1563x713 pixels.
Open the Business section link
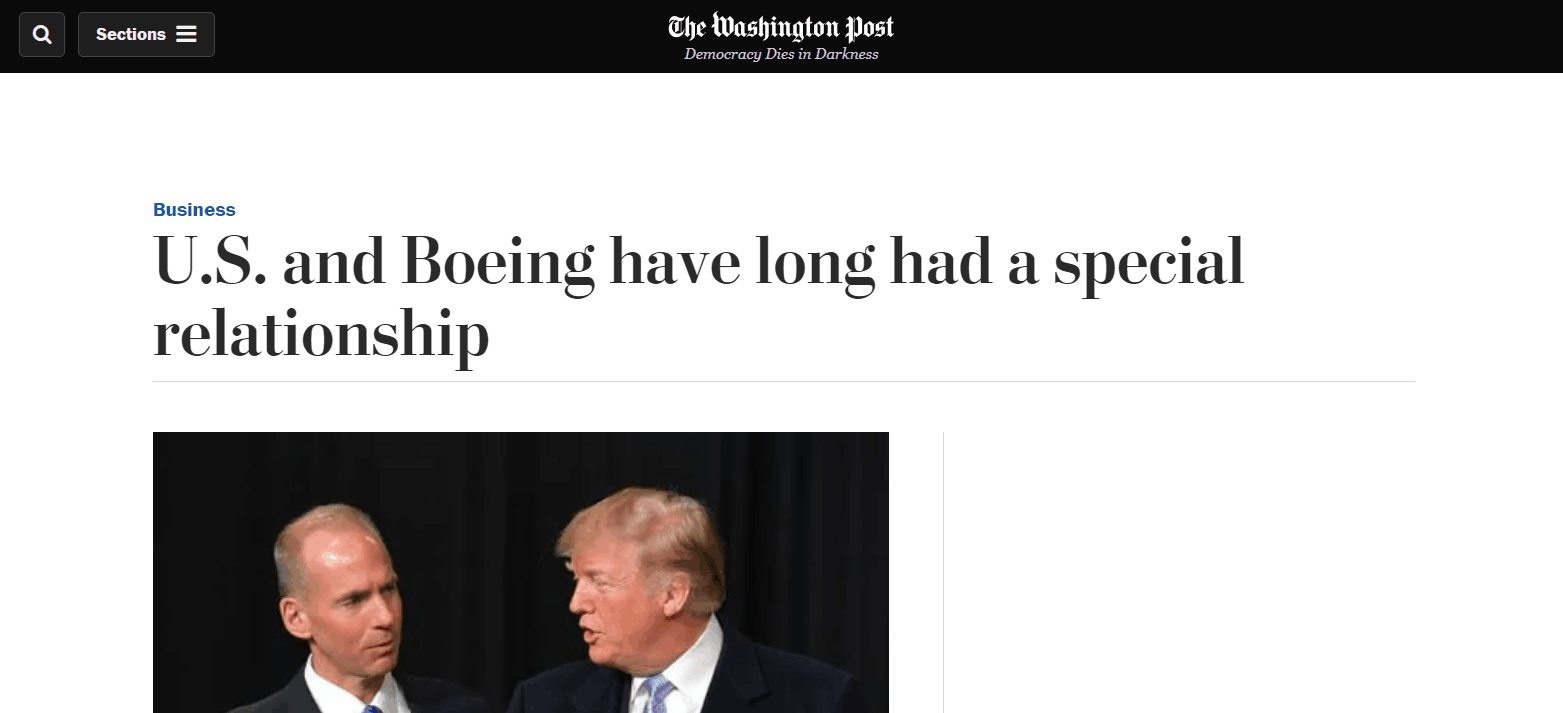coord(194,210)
